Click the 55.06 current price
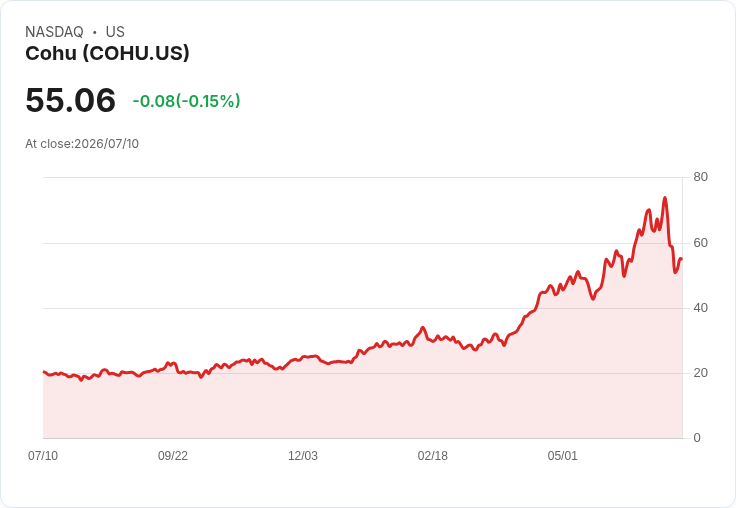Image resolution: width=736 pixels, height=508 pixels. (x=70, y=100)
